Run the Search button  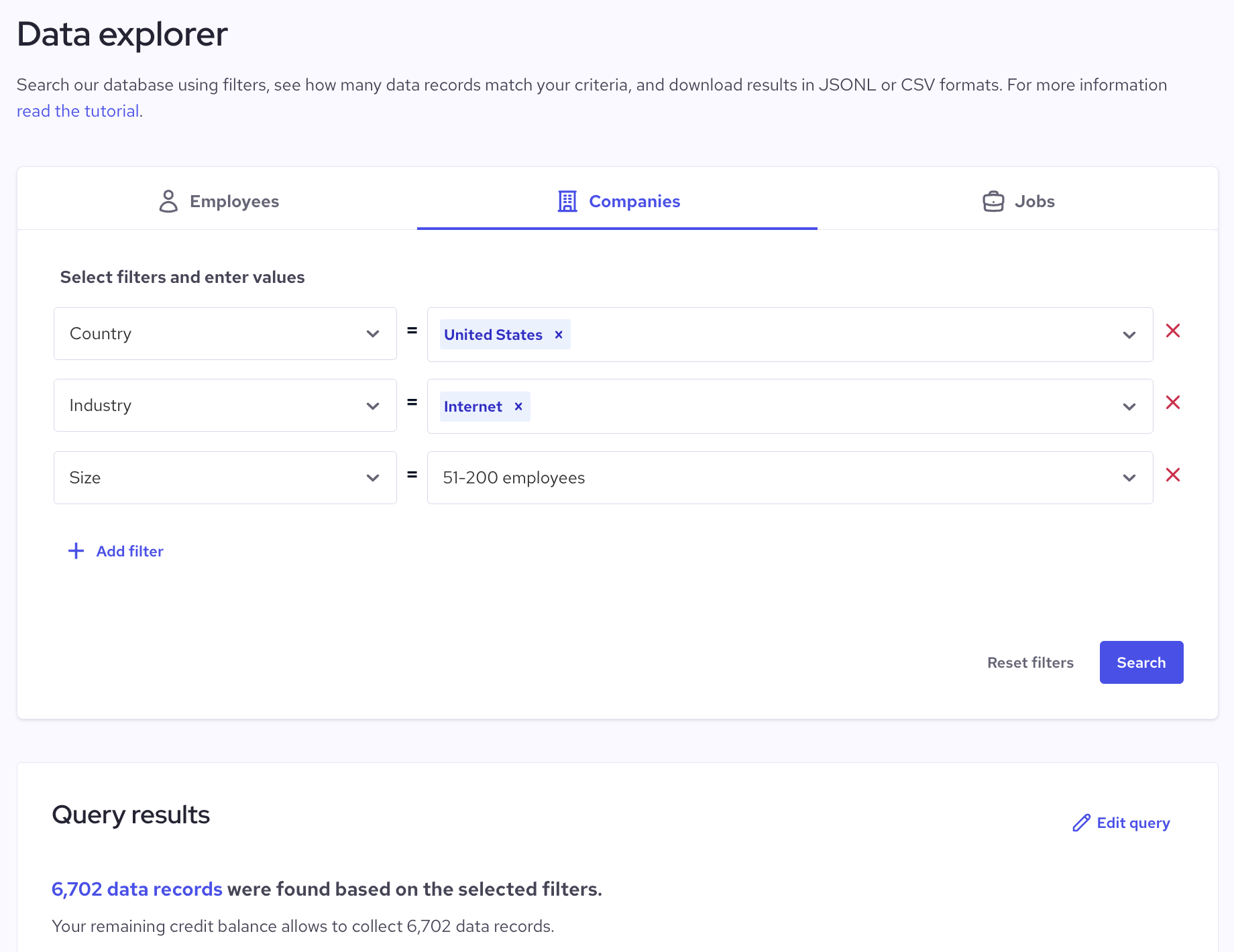click(x=1141, y=662)
